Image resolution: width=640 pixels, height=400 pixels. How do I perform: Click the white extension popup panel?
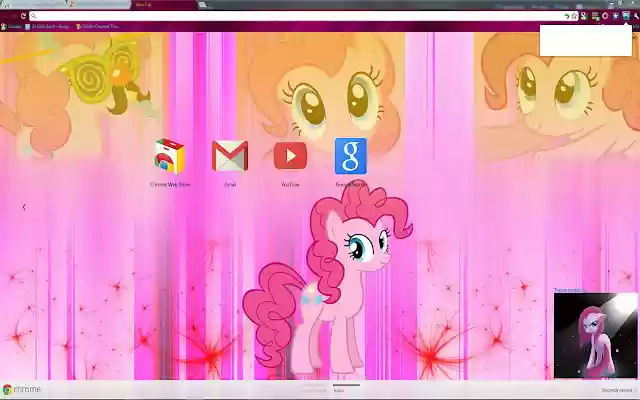click(x=586, y=40)
